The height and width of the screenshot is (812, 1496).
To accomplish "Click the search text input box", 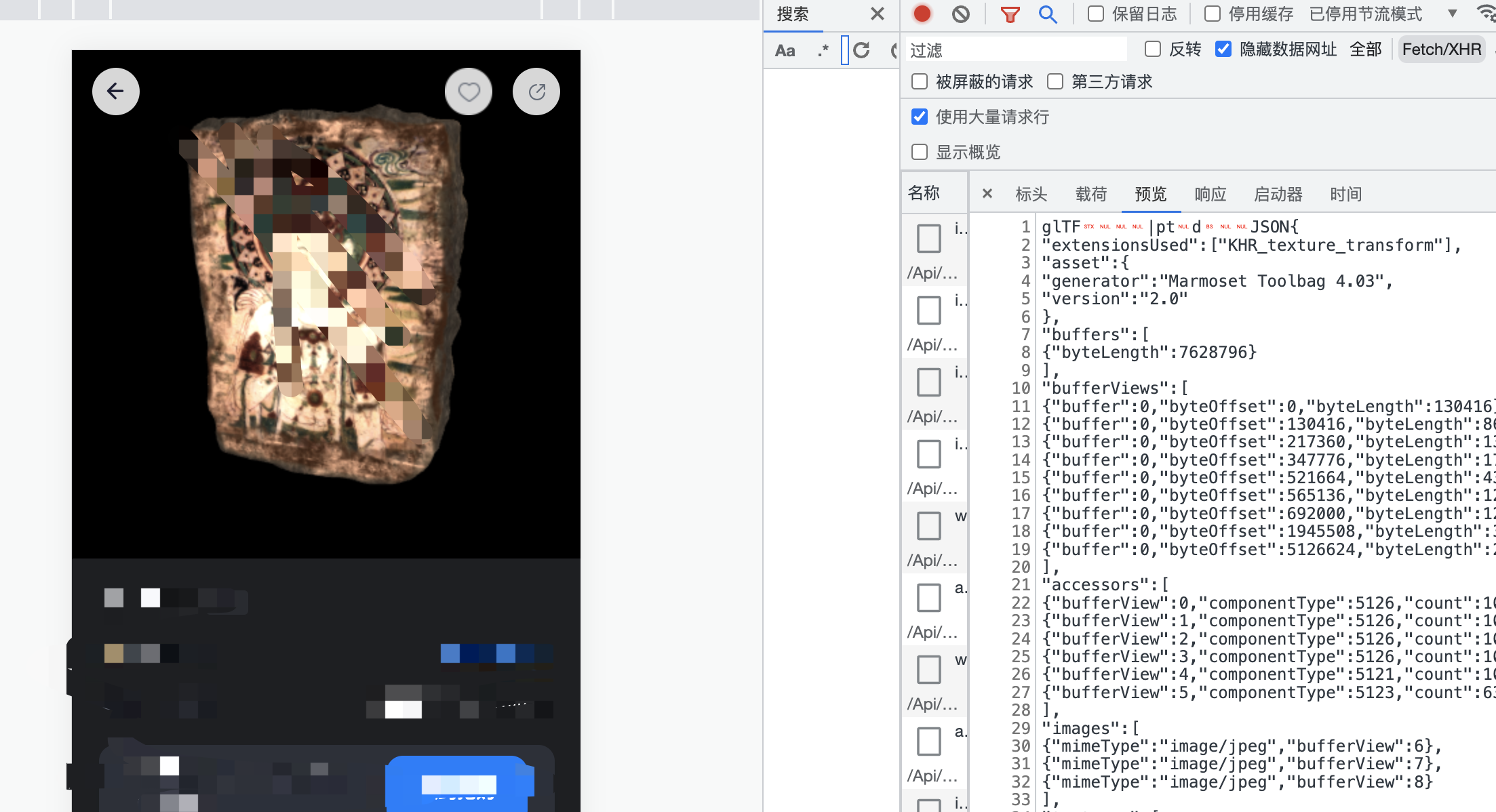I will pyautogui.click(x=845, y=50).
